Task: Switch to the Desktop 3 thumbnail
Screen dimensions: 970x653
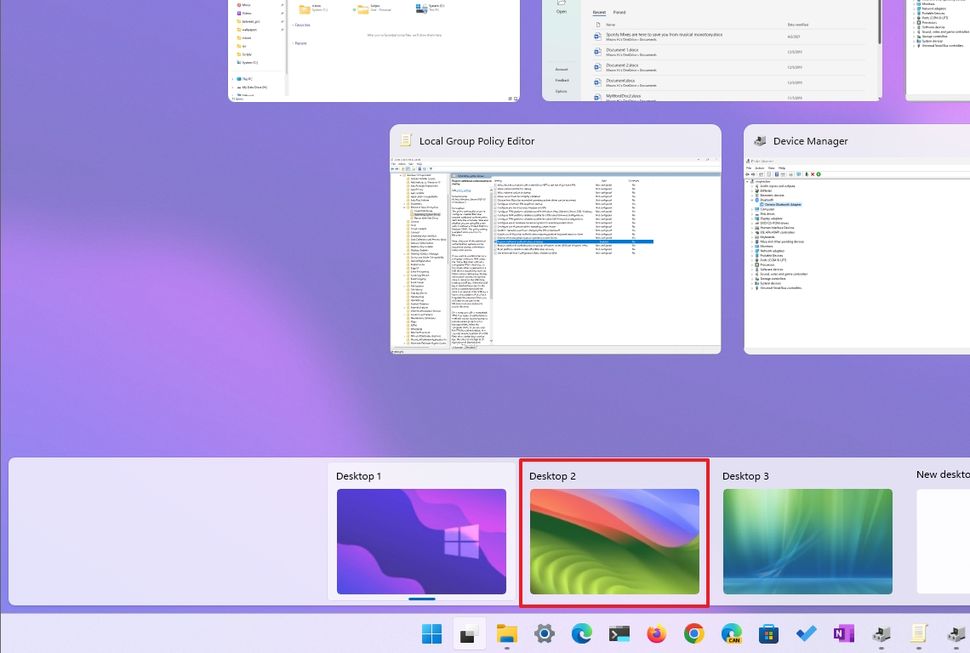Action: point(807,540)
